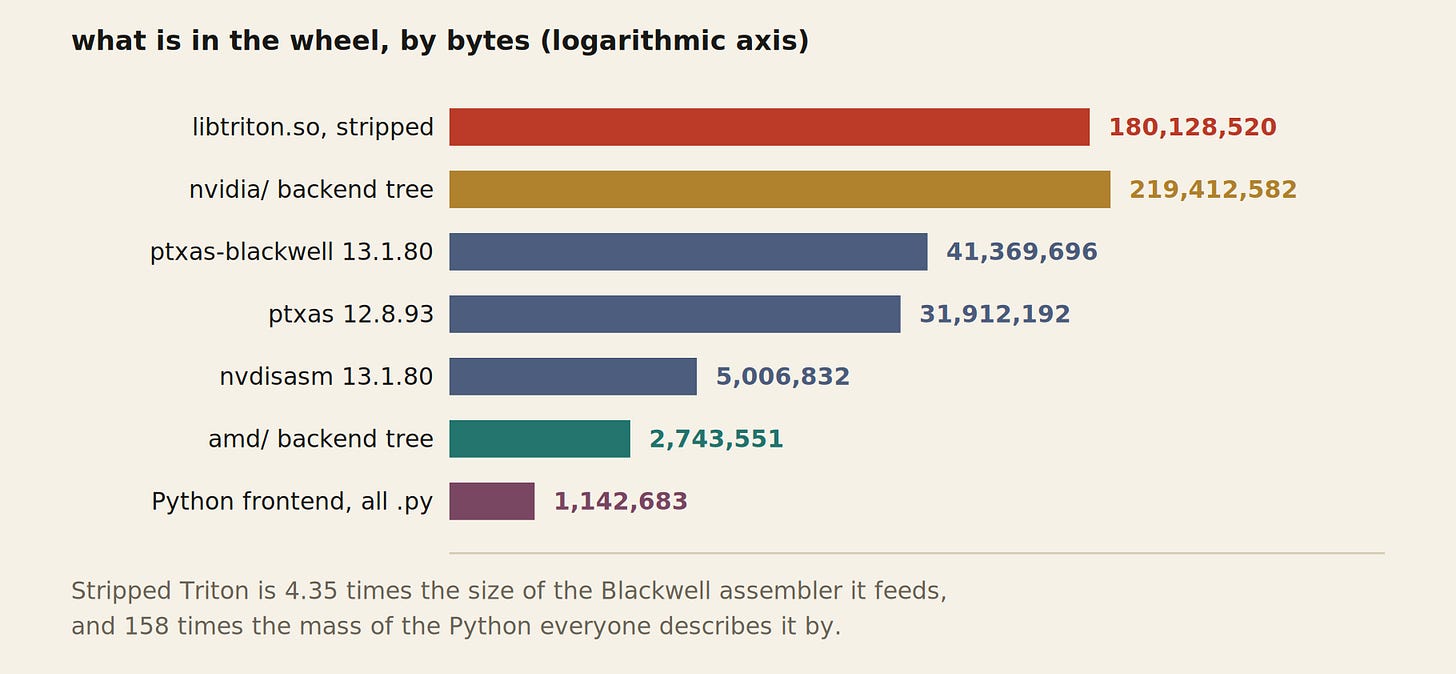The image size is (1456, 674).
Task: Click the caption line starting 'Stripped Triton is 4.35'
Action: [x=509, y=591]
